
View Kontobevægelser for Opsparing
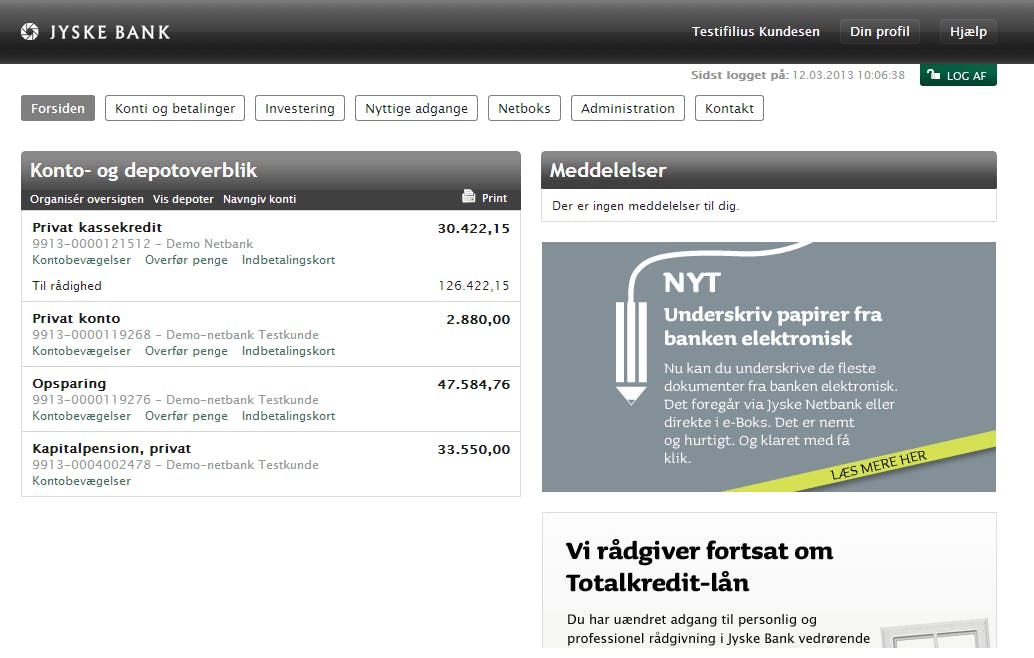coord(82,416)
